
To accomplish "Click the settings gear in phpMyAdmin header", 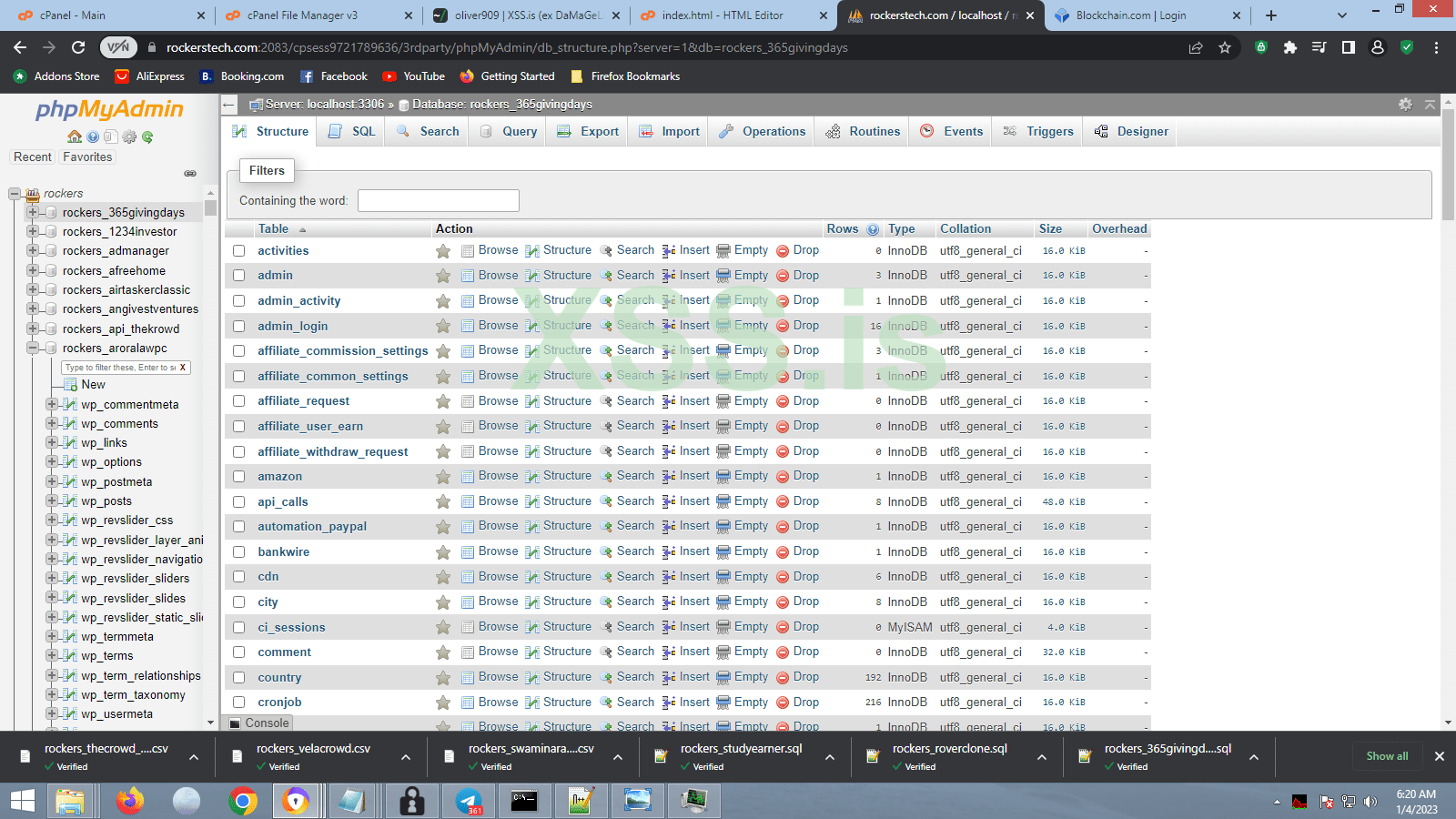I will [1406, 104].
